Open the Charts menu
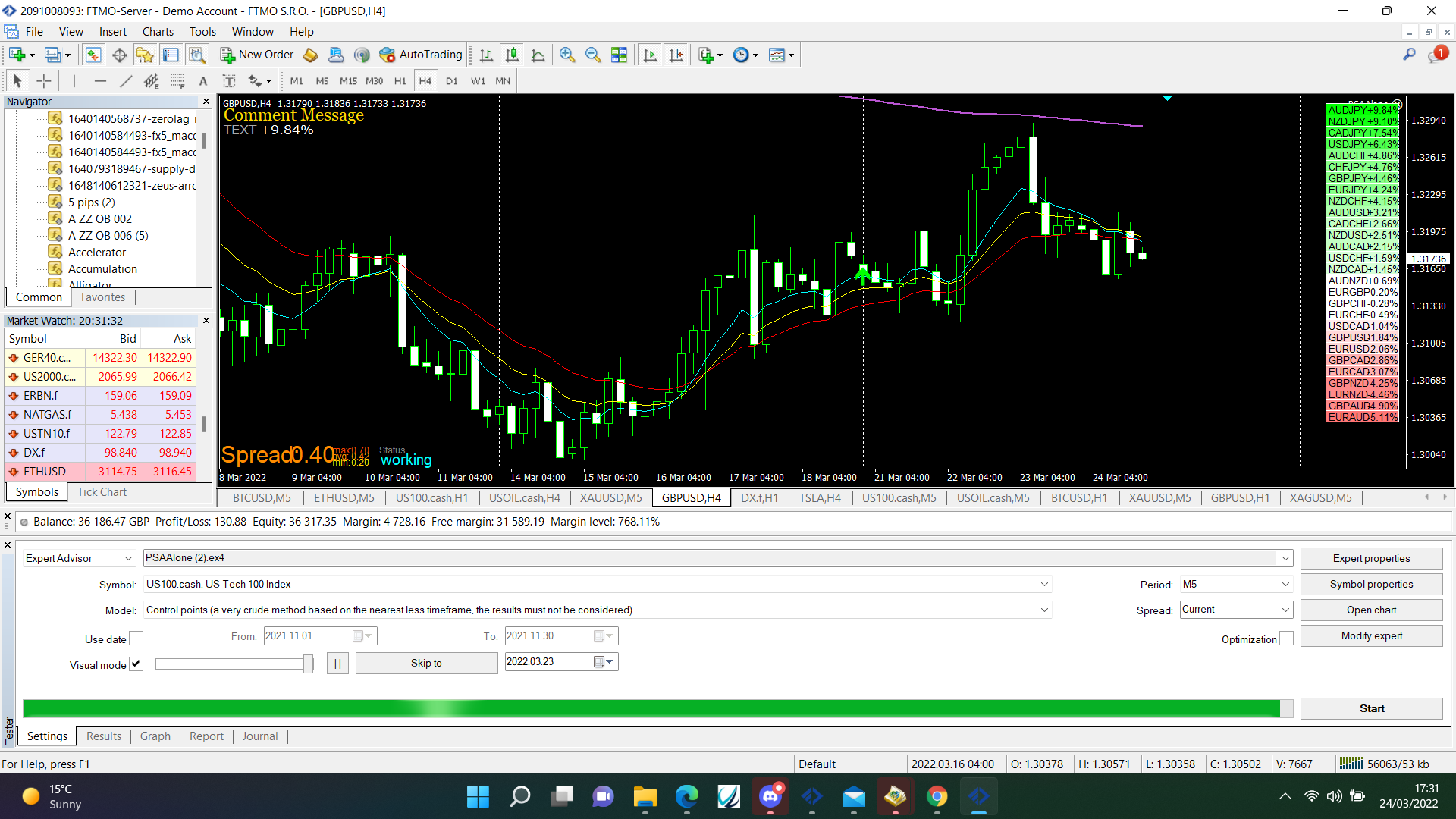 point(158,31)
